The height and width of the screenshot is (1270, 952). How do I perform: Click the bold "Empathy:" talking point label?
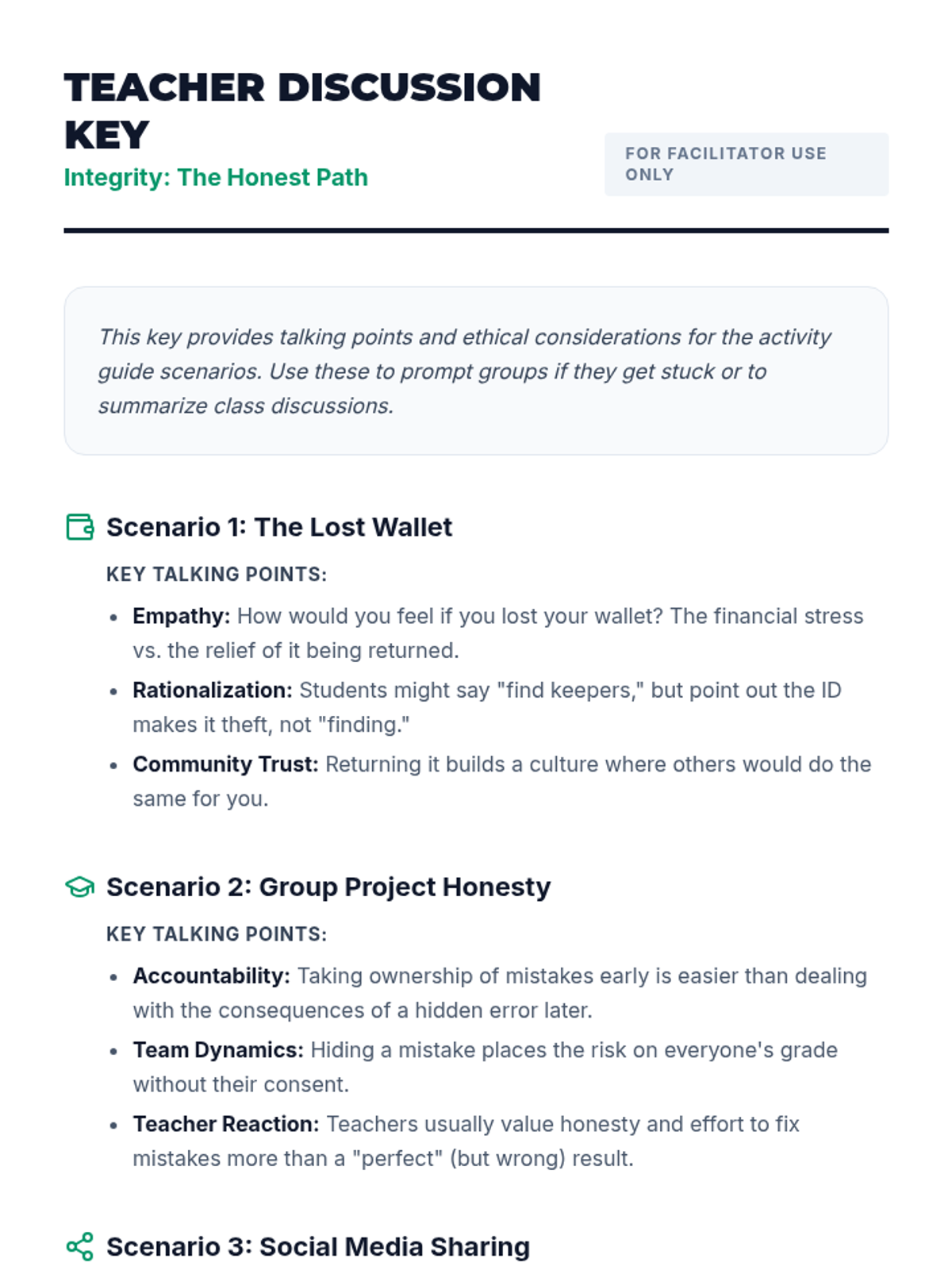pyautogui.click(x=181, y=616)
